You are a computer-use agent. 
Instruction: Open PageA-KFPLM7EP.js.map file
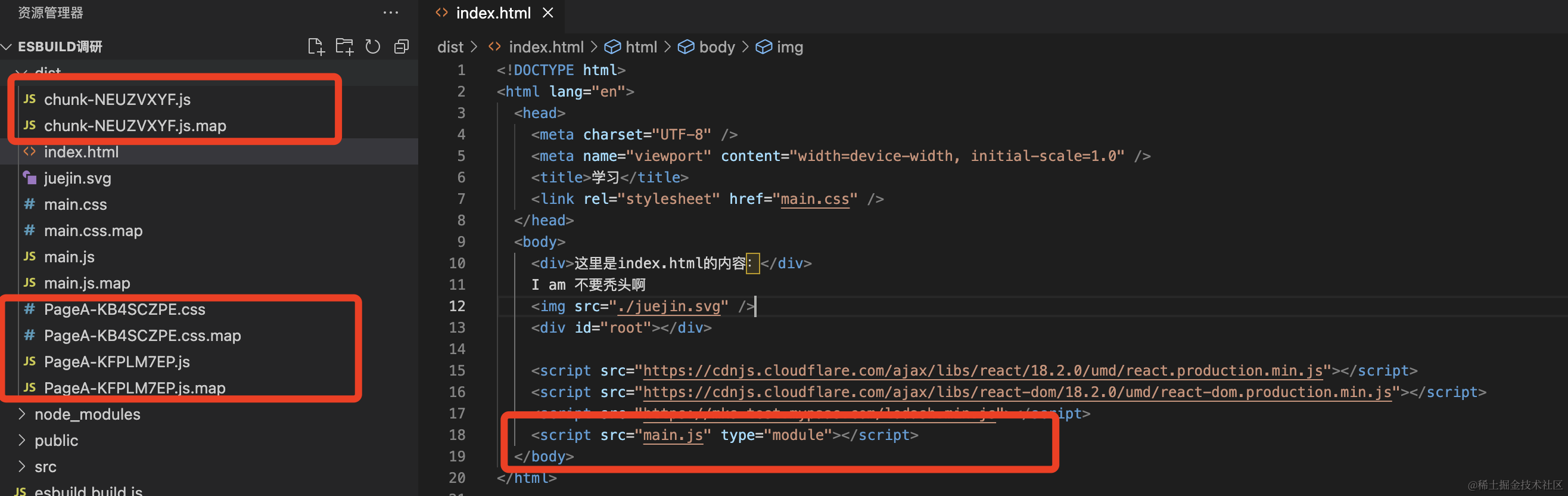[135, 387]
